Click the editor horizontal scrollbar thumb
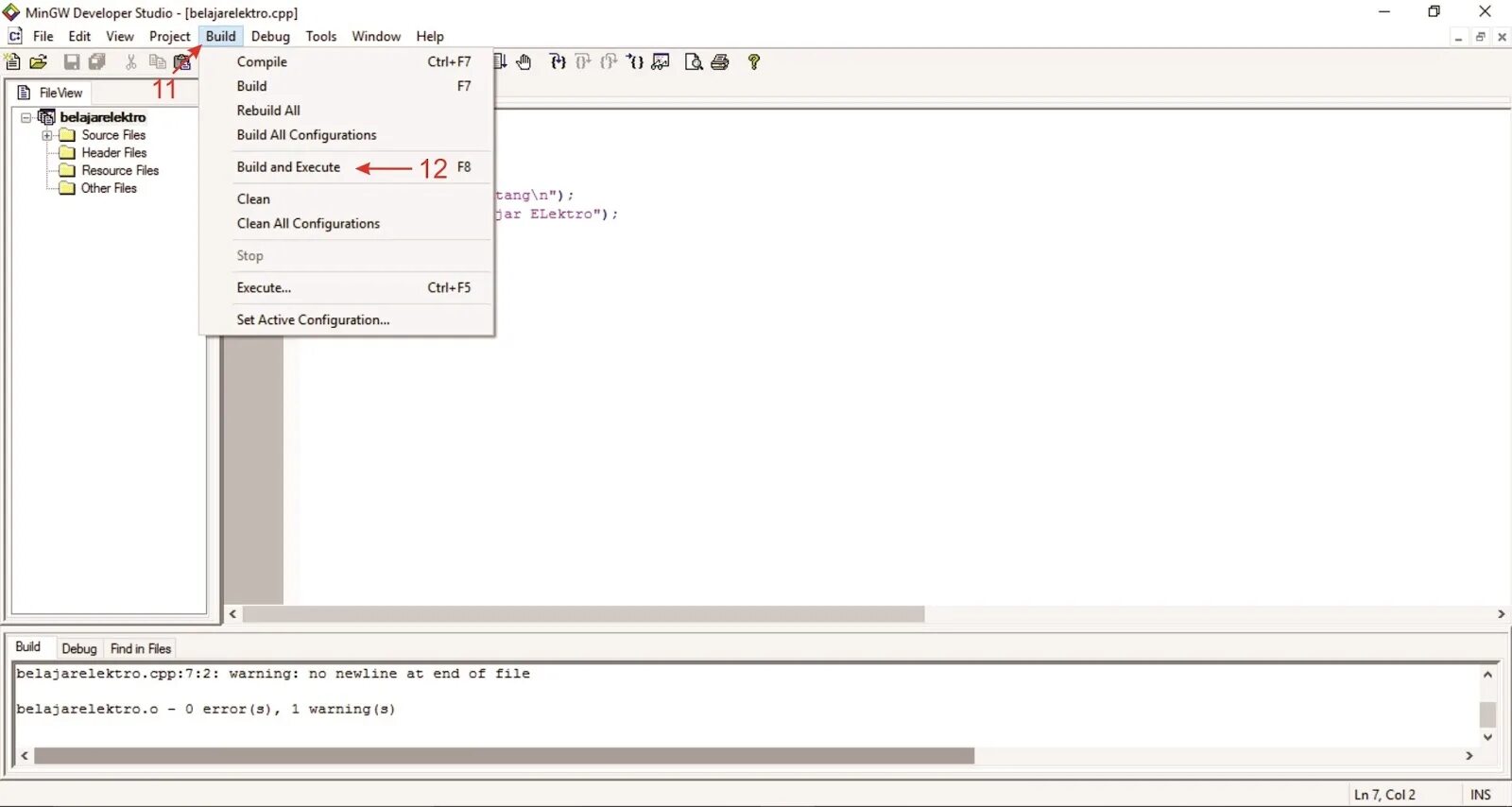 click(583, 614)
